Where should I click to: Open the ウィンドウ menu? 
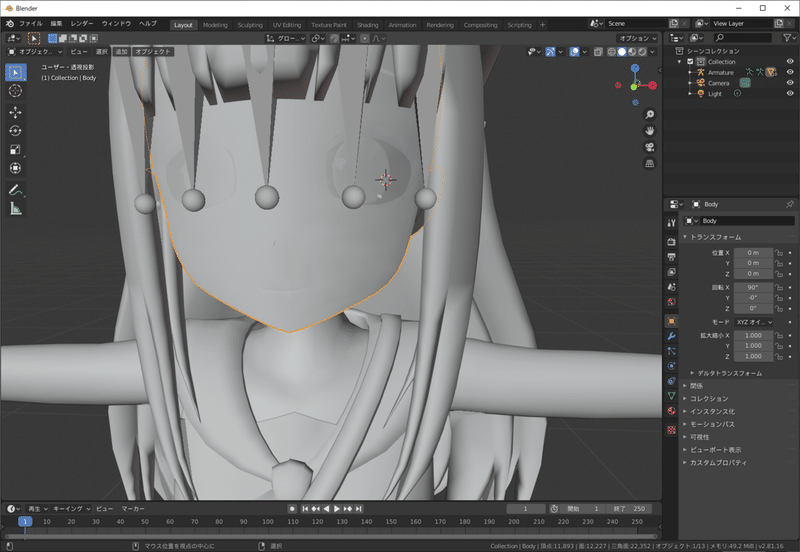(116, 23)
